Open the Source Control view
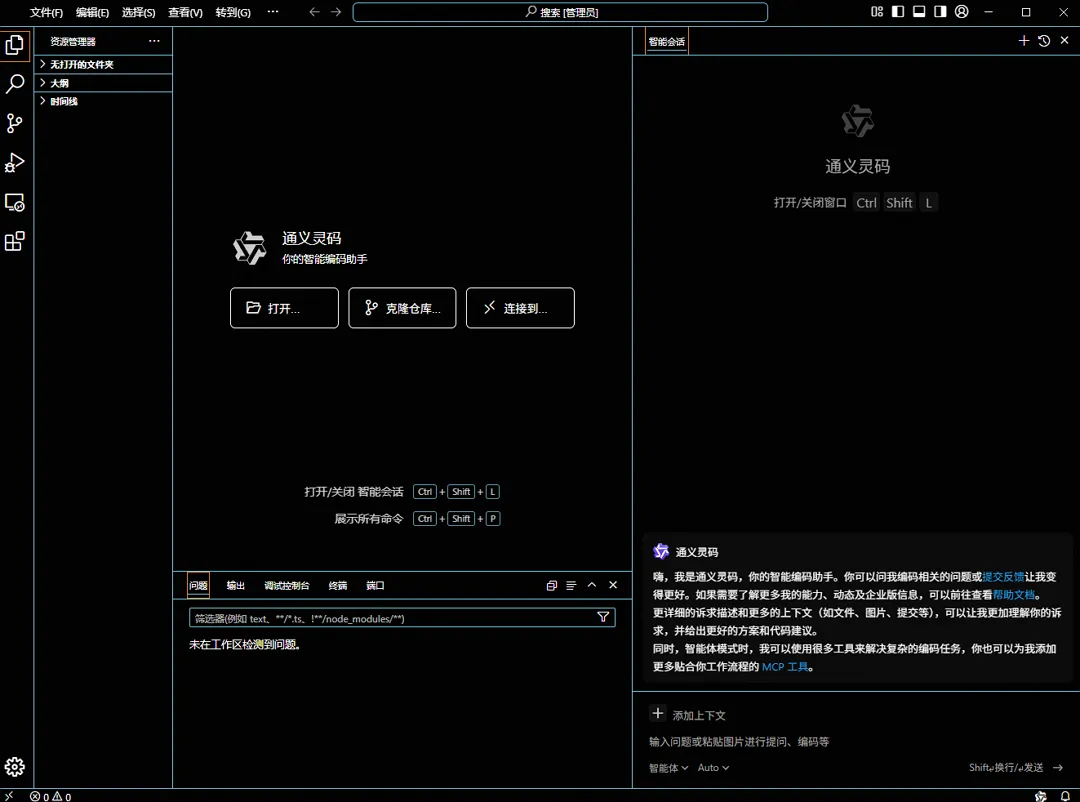 point(14,123)
